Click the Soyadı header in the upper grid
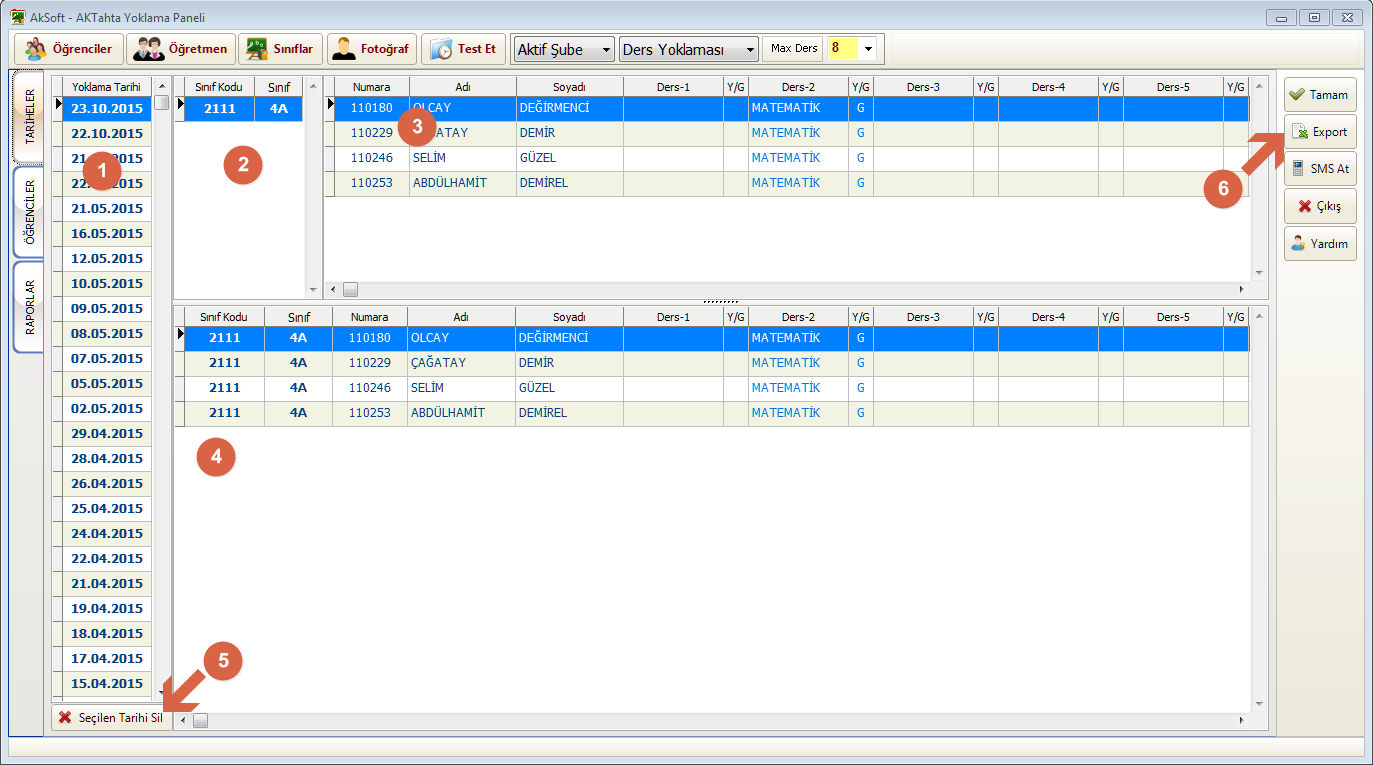1373x765 pixels. coord(569,86)
